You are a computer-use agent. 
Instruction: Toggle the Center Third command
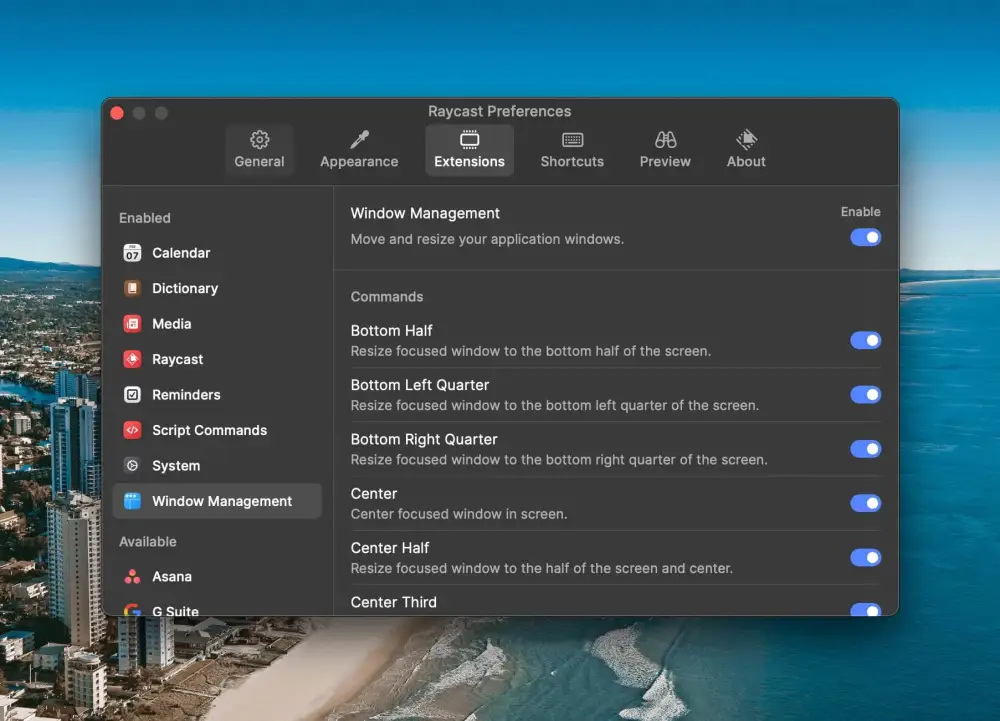[865, 609]
